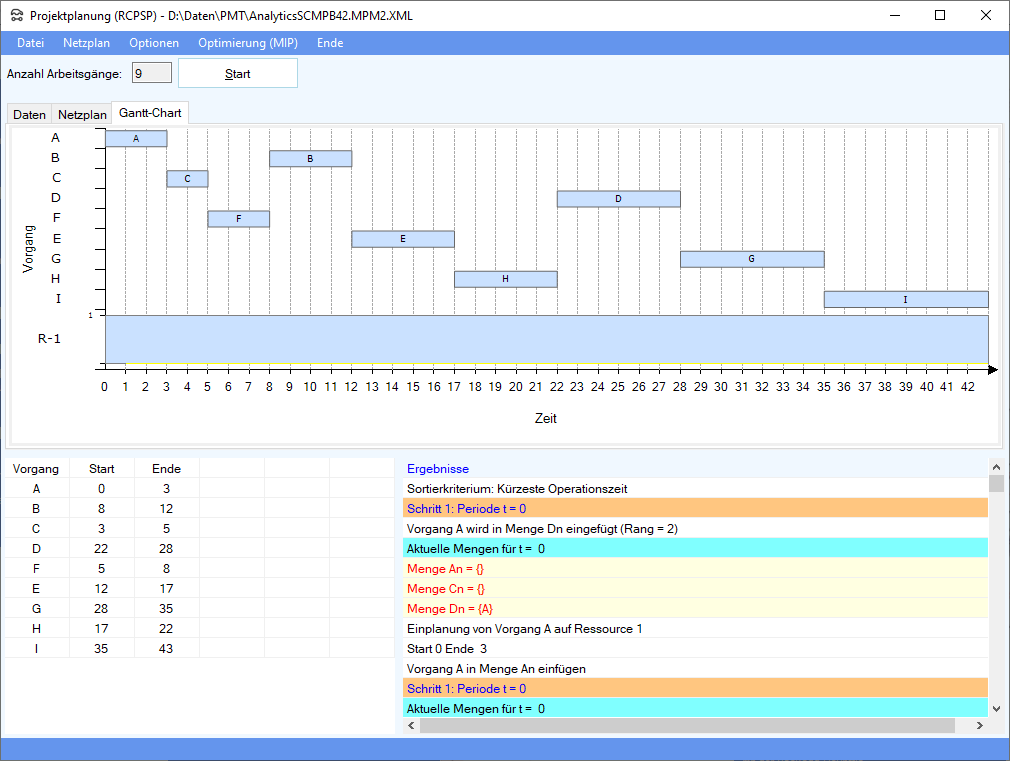Click the 'Menge Dn = {A}' result line
This screenshot has width=1010, height=761.
point(450,609)
